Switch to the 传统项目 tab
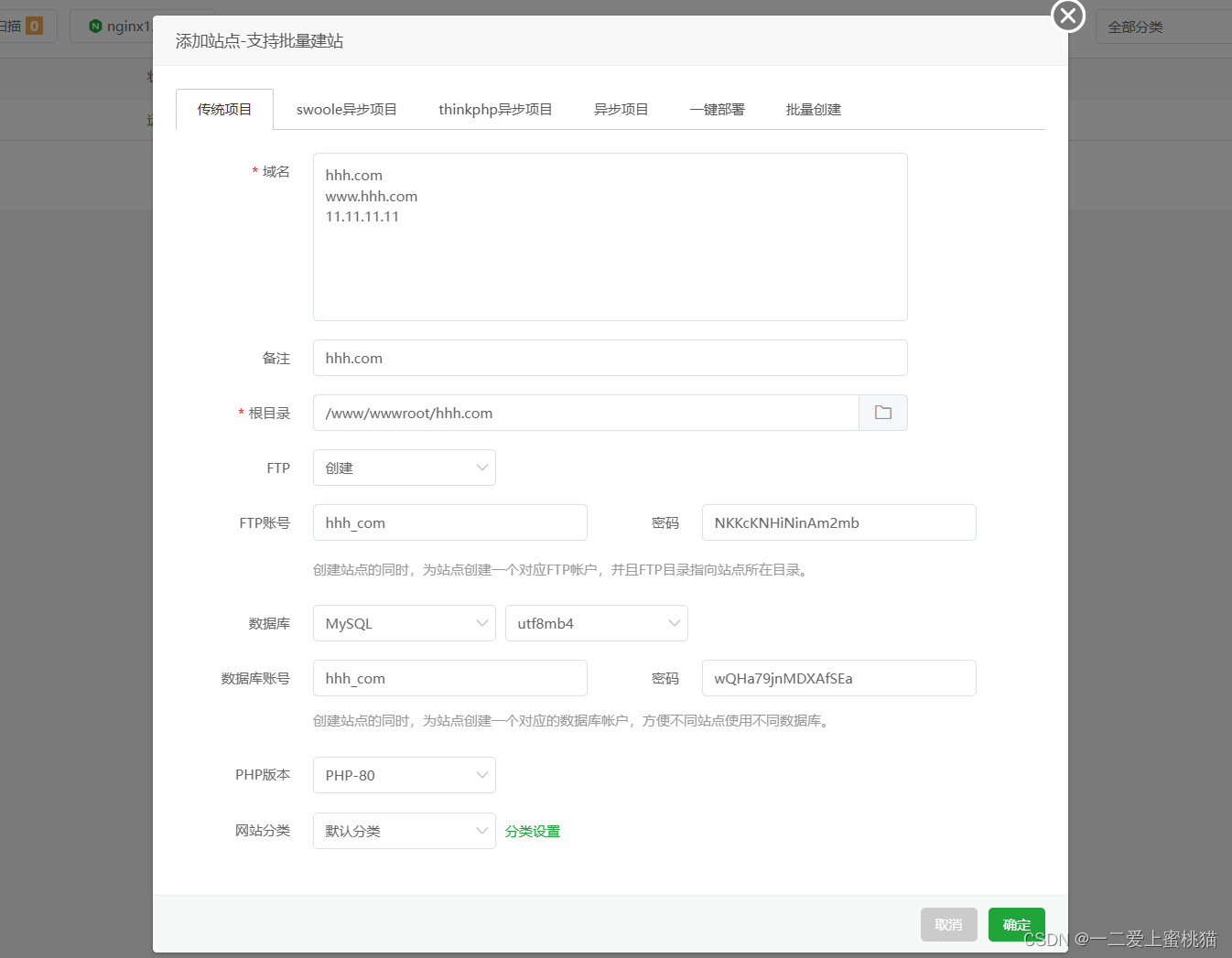 [224, 110]
